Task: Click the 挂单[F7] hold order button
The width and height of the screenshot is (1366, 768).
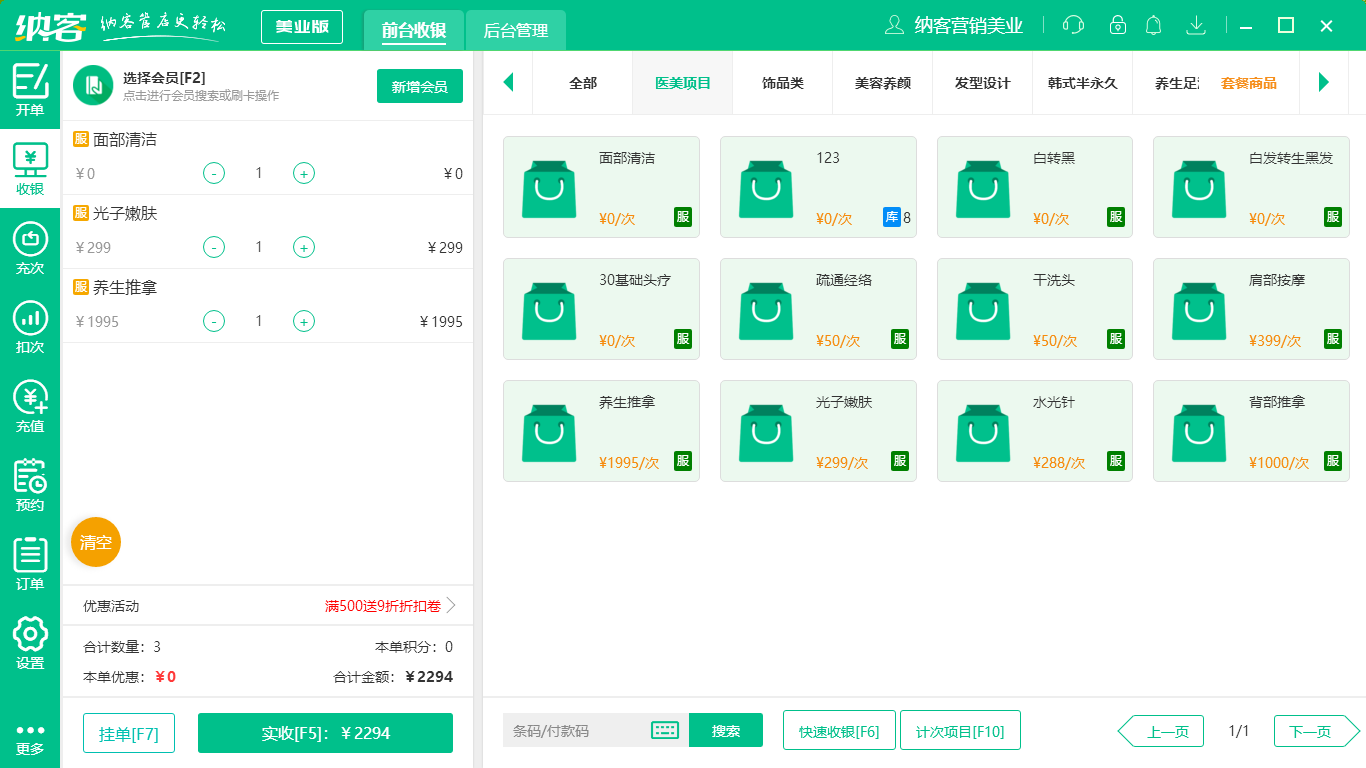Action: [128, 733]
